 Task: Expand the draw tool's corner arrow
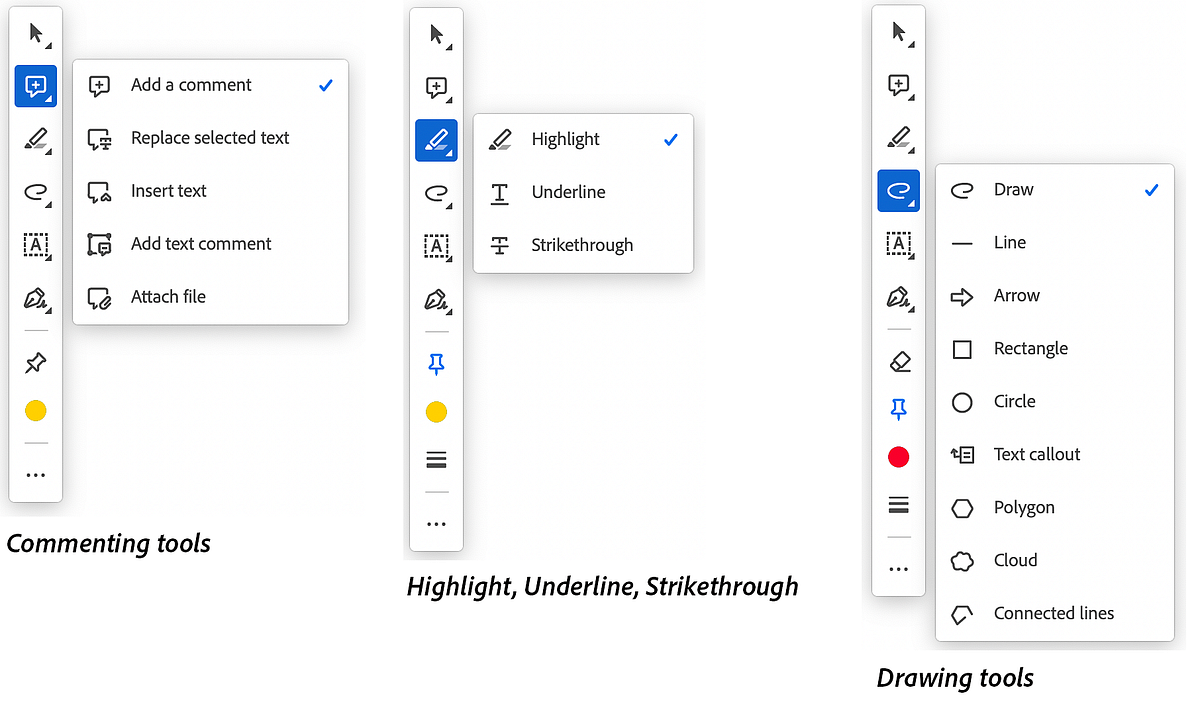909,201
